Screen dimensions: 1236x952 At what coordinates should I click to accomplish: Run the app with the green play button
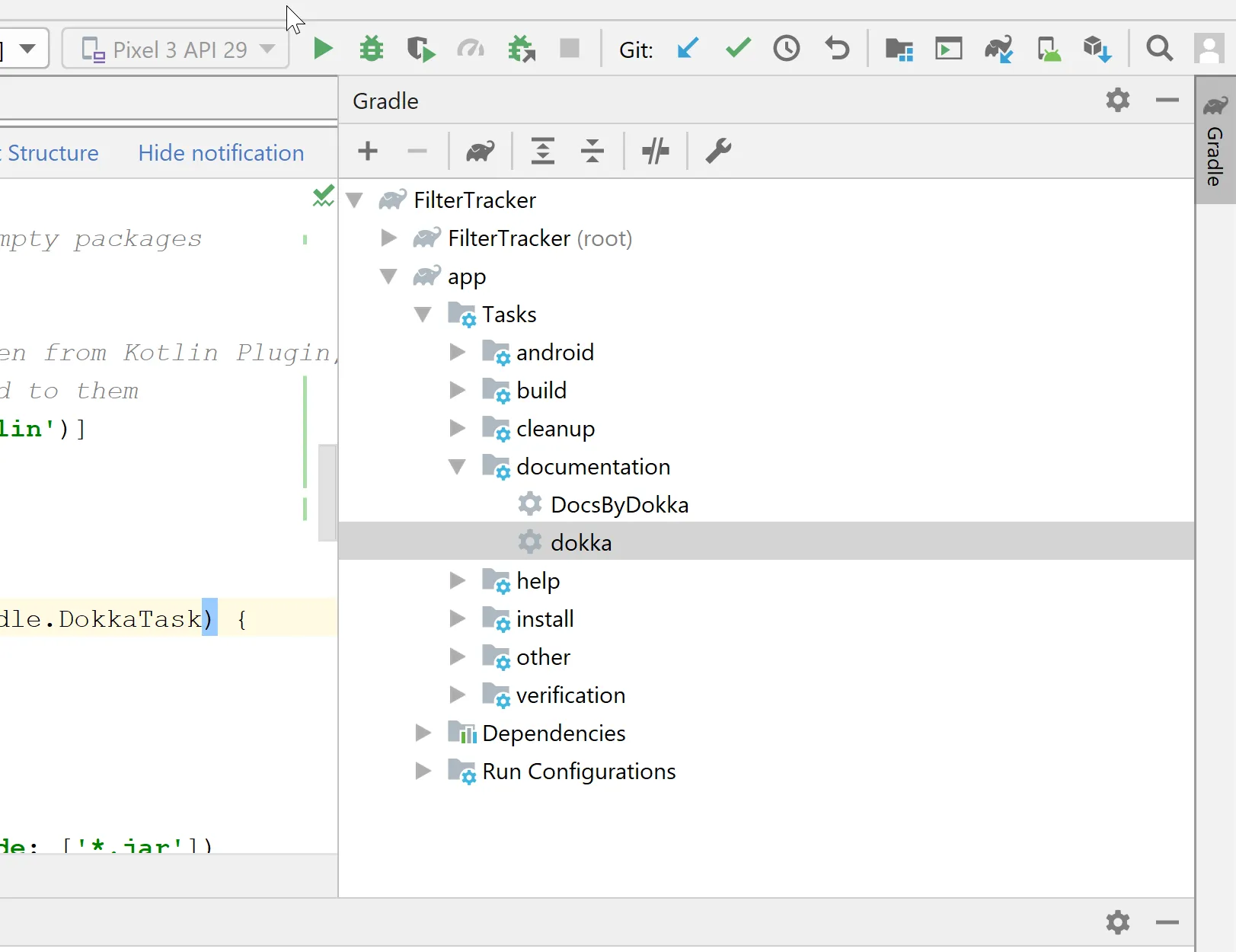click(323, 49)
